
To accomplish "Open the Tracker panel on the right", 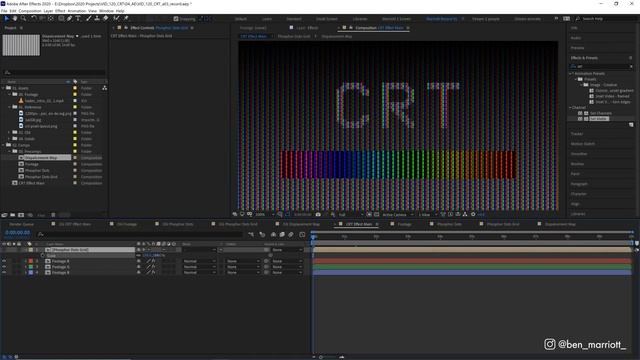I will click(577, 133).
